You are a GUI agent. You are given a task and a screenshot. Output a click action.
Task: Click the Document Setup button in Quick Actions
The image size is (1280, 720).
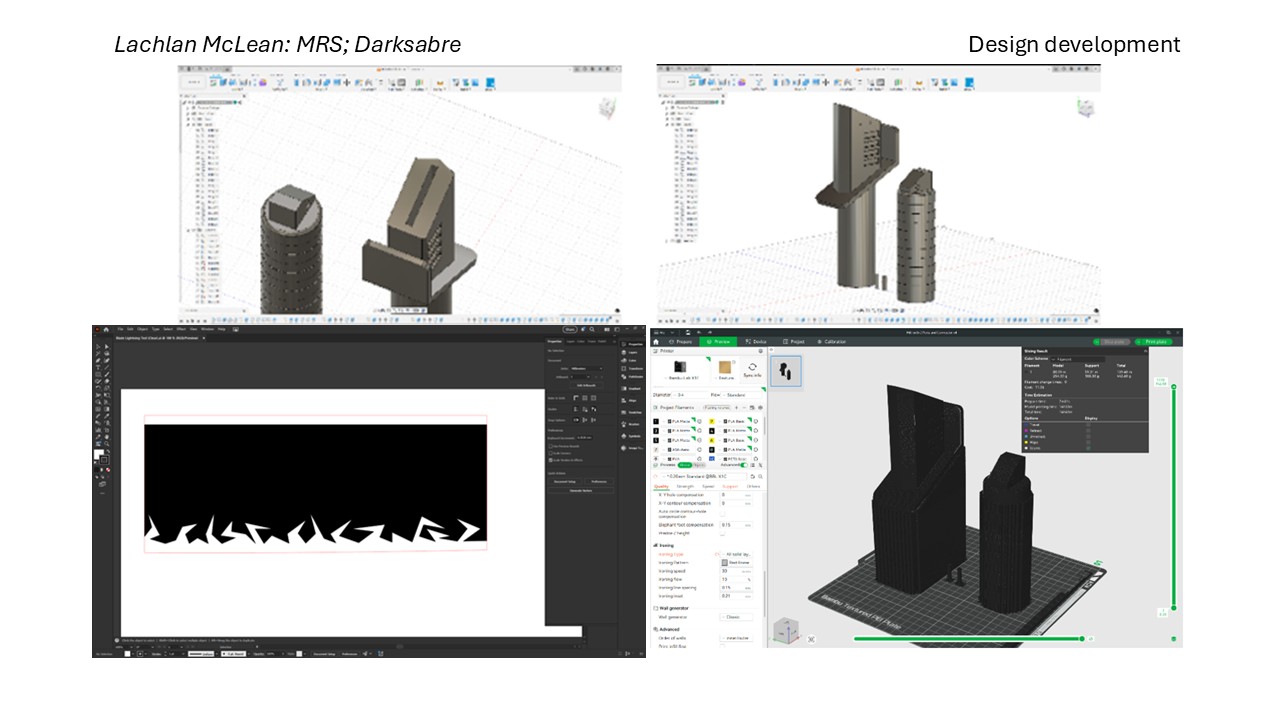tap(564, 481)
